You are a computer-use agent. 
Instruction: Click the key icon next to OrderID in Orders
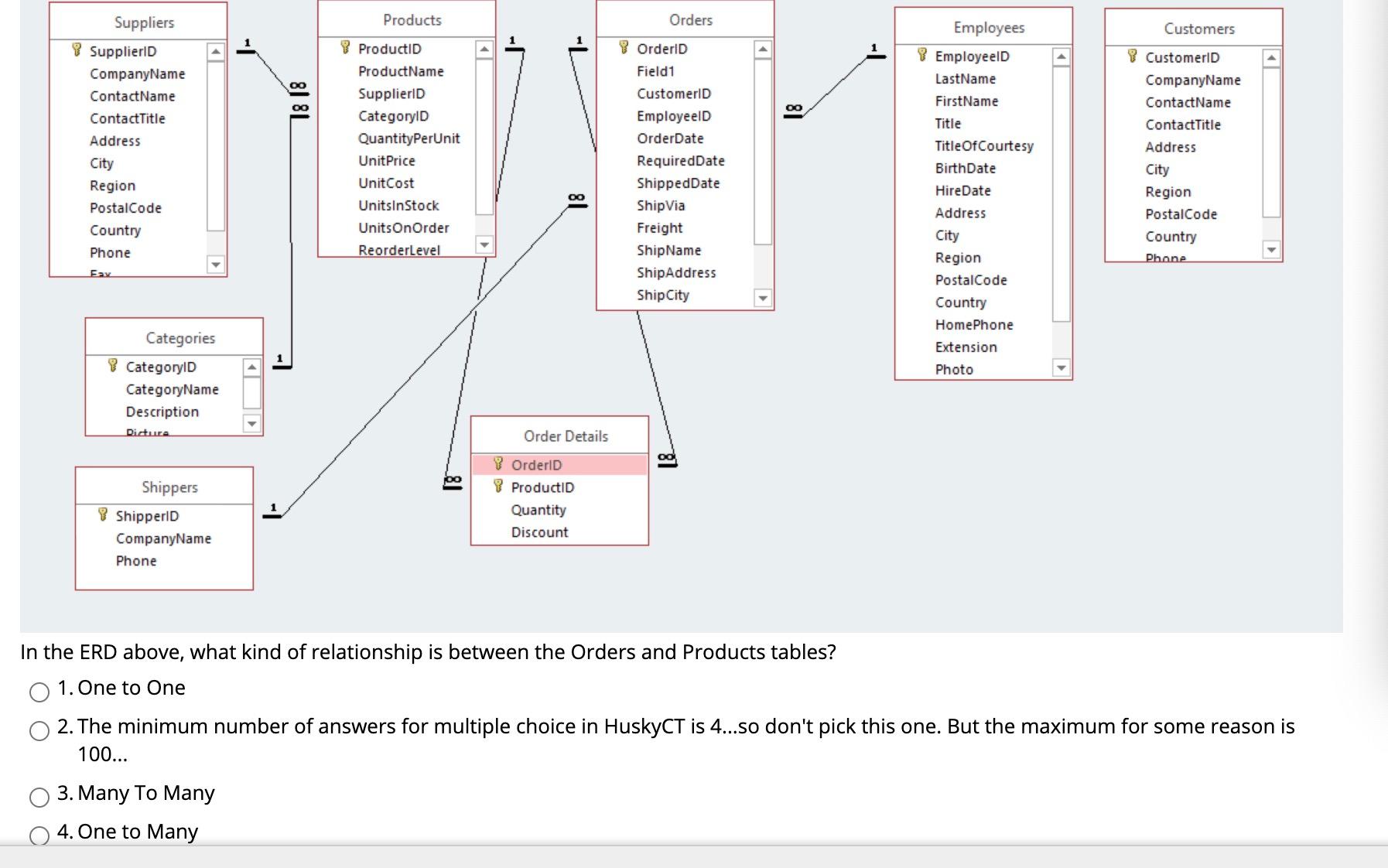[624, 49]
